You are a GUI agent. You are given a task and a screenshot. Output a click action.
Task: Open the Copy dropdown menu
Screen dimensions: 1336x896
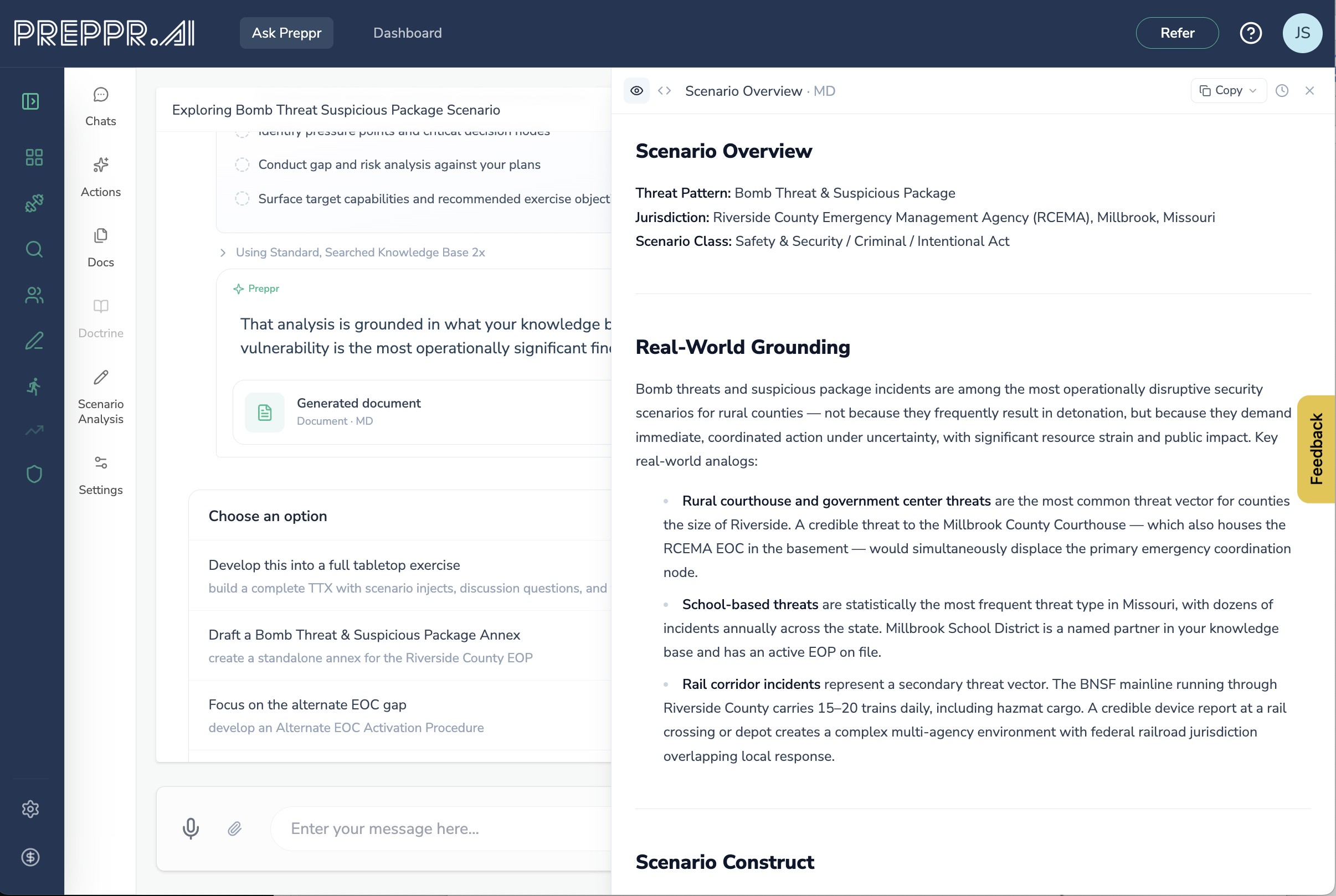[1228, 91]
